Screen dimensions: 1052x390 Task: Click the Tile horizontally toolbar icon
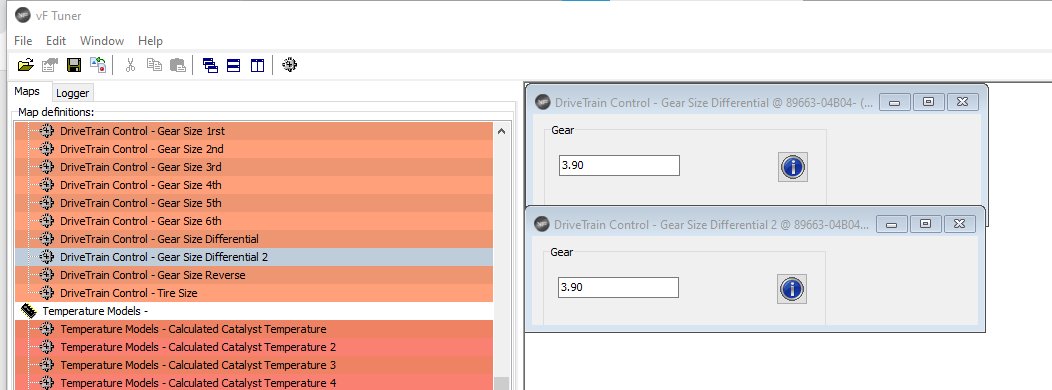click(233, 65)
